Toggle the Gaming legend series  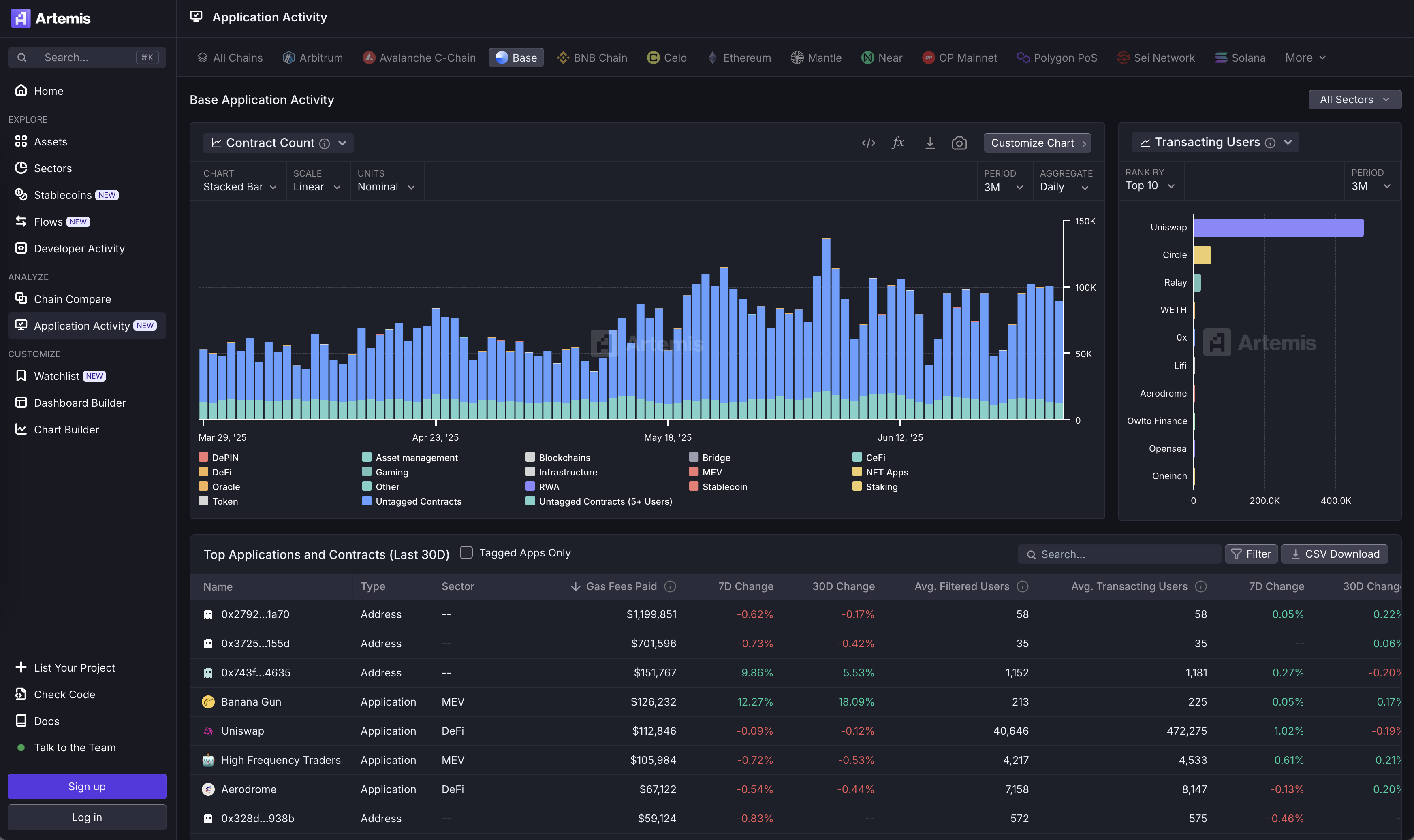[385, 472]
